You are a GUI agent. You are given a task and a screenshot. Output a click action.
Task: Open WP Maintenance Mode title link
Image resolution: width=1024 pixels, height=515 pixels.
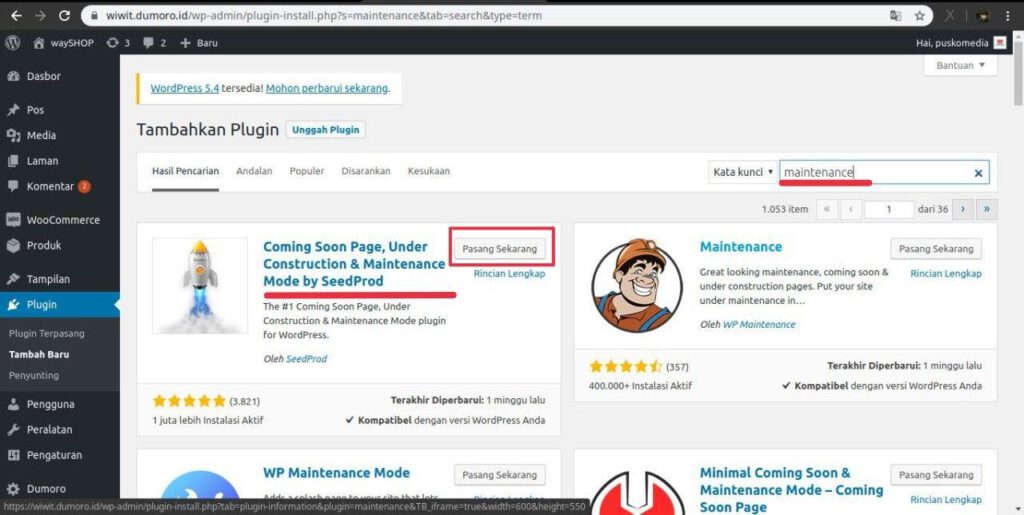point(336,473)
